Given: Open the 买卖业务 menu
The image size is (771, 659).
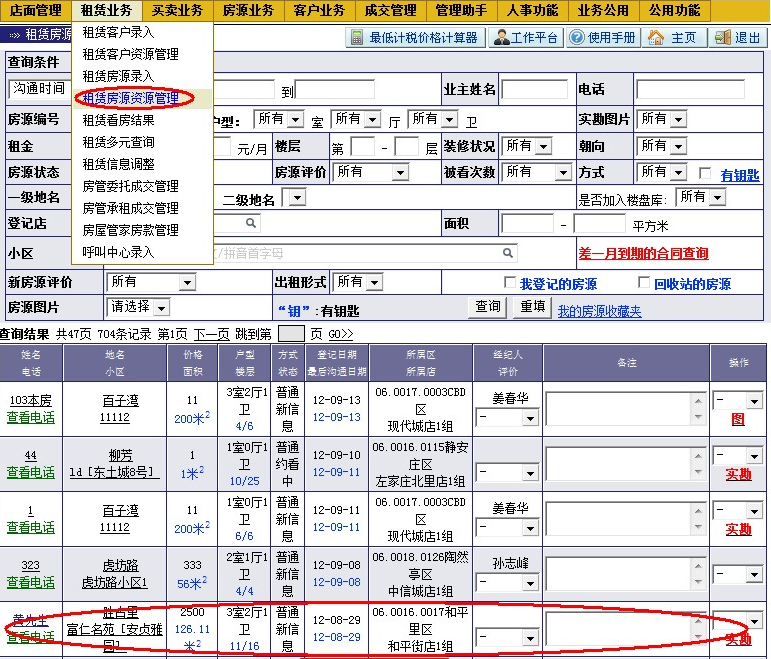Looking at the screenshot, I should pyautogui.click(x=178, y=10).
